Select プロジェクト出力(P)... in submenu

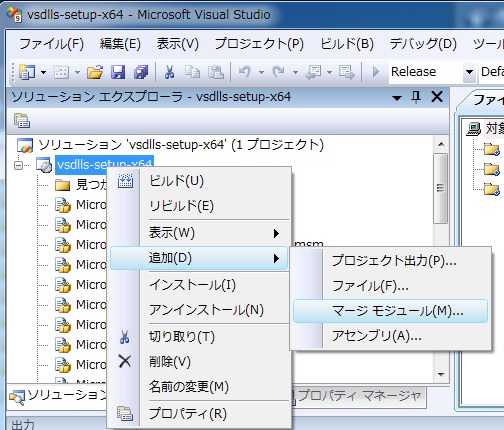pos(394,261)
